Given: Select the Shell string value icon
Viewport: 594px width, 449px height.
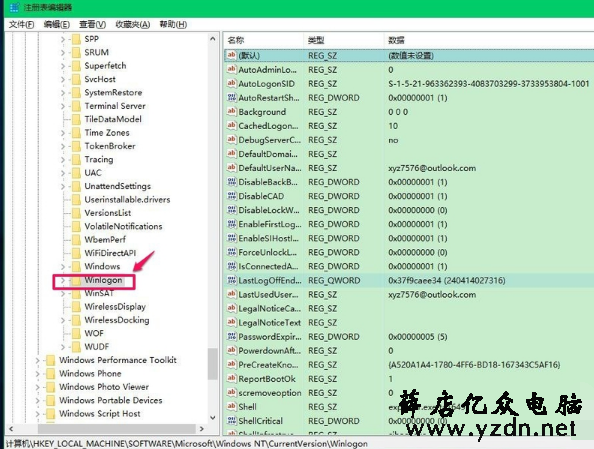Looking at the screenshot, I should (231, 406).
